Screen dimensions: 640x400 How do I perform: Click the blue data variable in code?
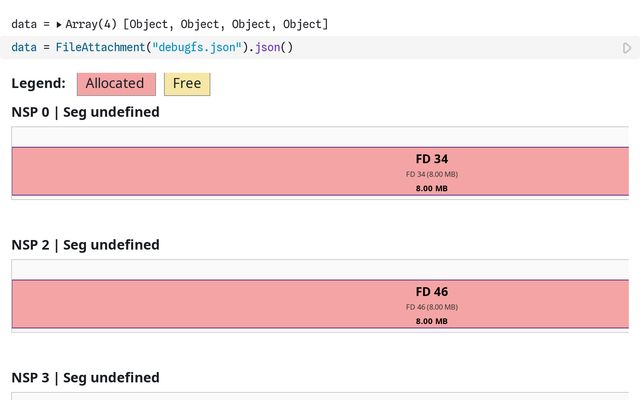(x=23, y=48)
